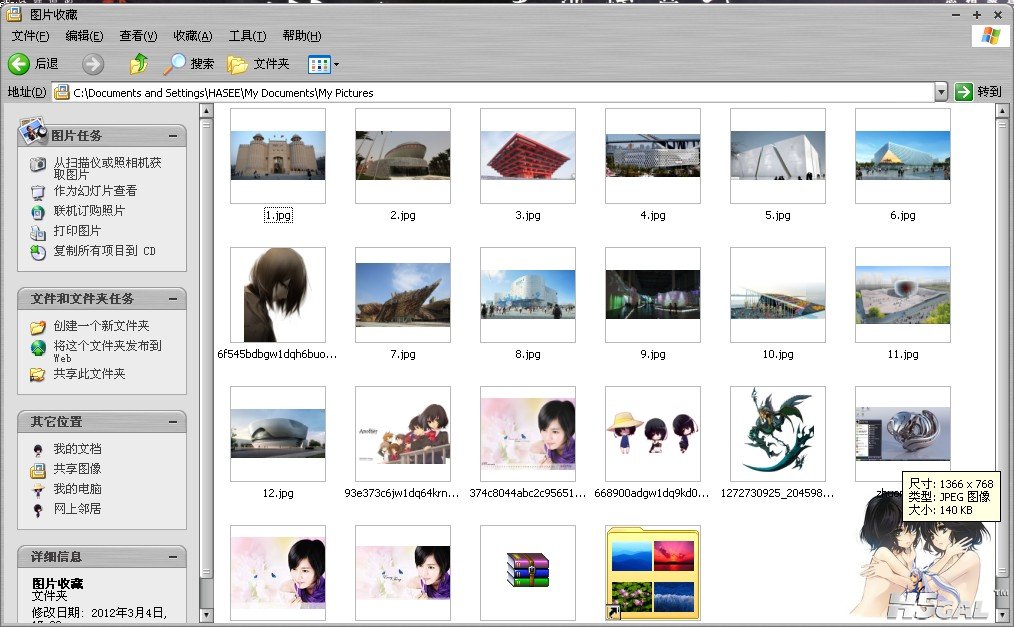This screenshot has width=1014, height=627.
Task: Click the green Go arrow button
Action: point(964,92)
